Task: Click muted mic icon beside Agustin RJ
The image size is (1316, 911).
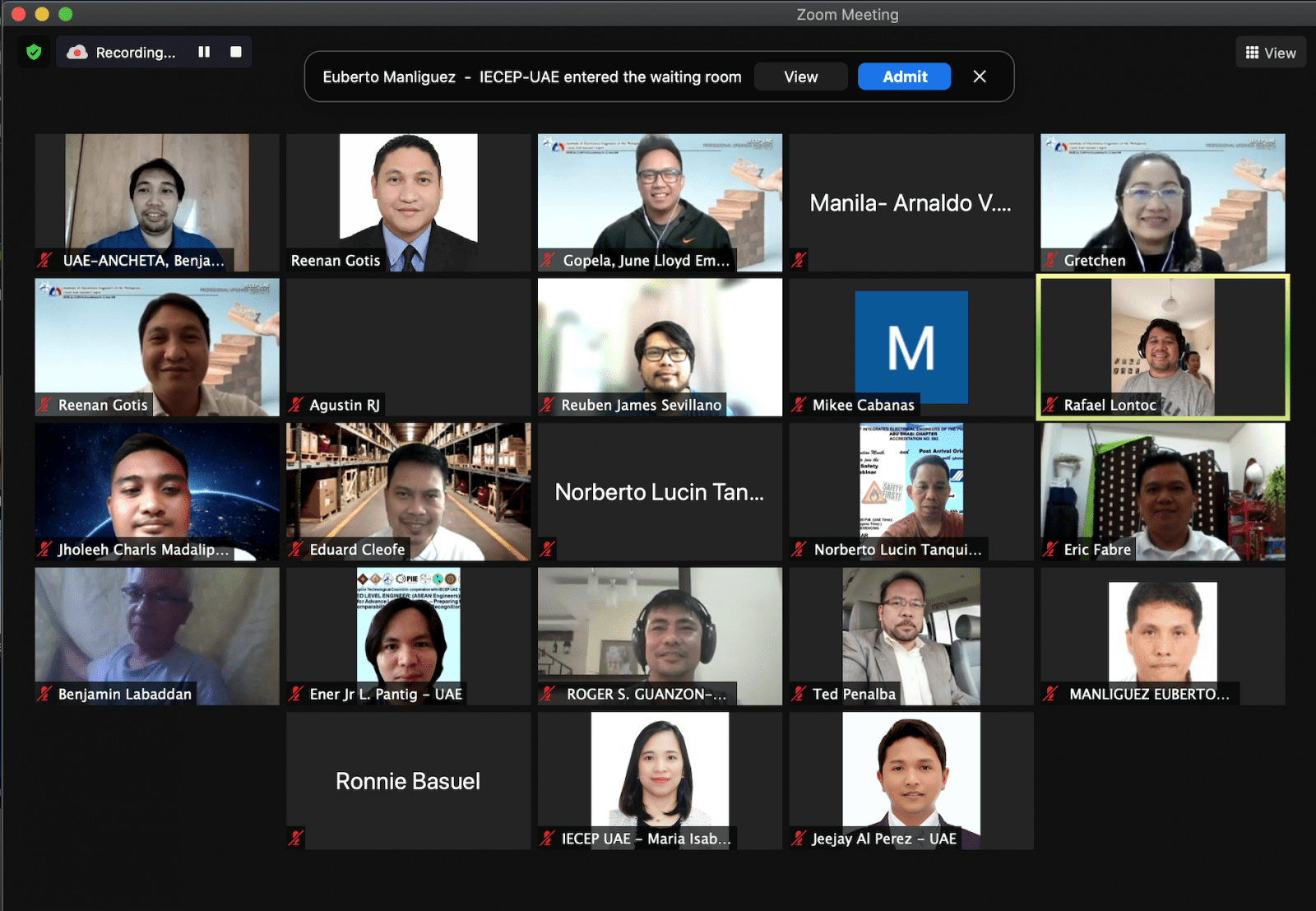Action: tap(296, 405)
